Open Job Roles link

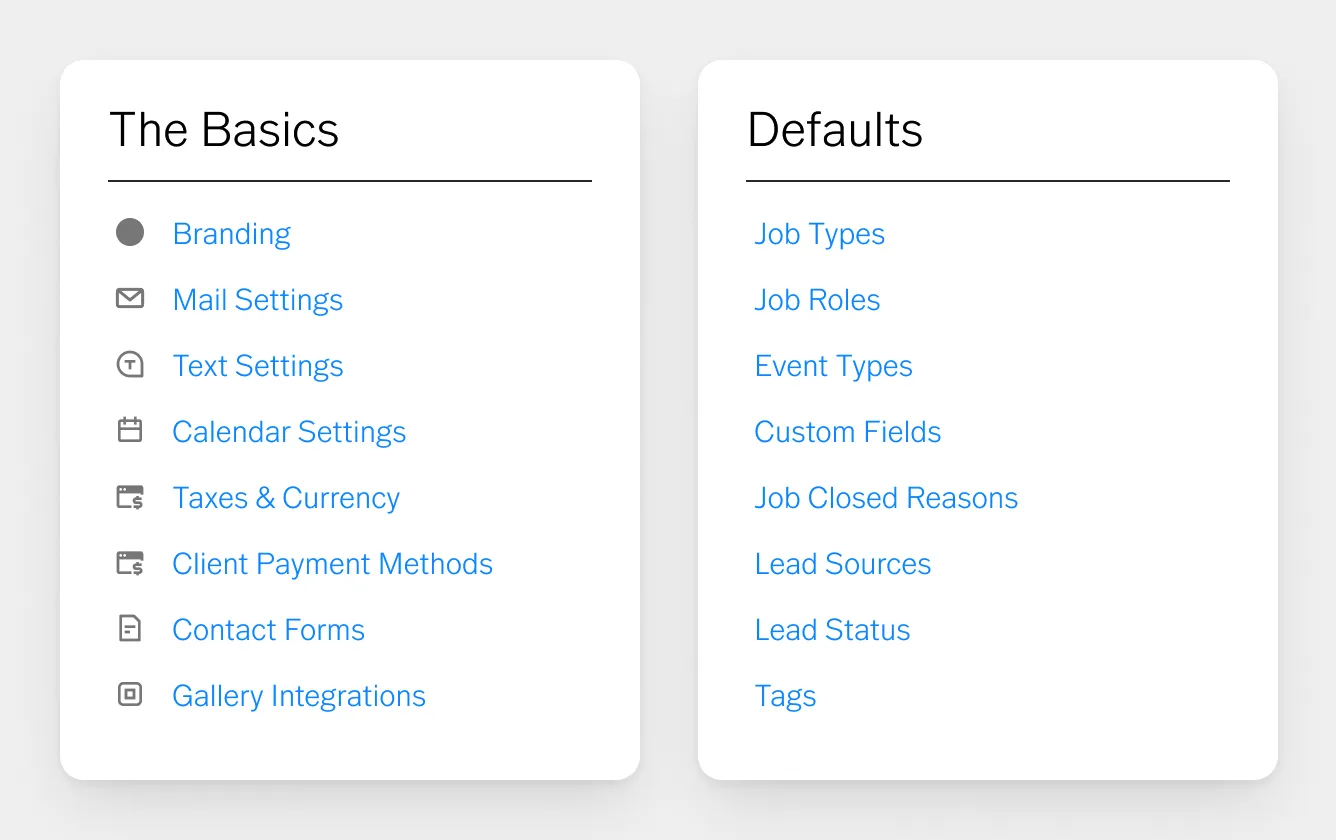coord(817,300)
